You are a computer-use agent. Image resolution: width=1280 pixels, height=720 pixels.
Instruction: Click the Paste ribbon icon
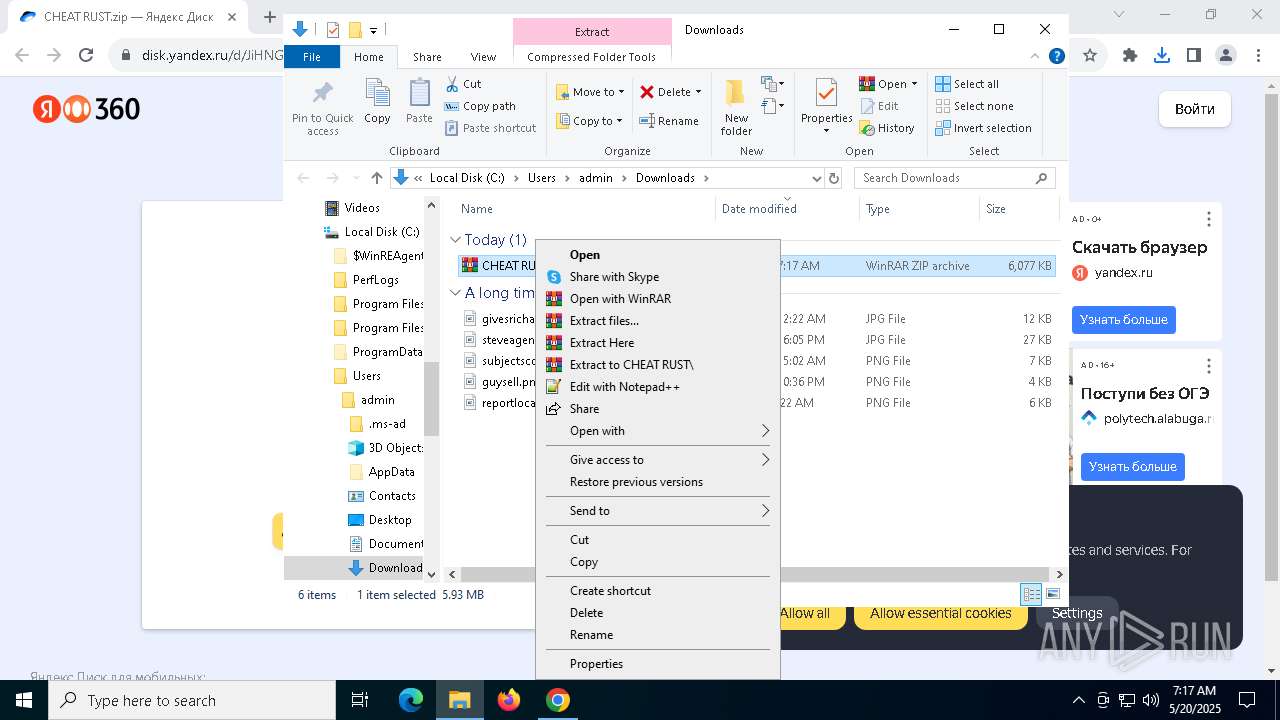point(419,94)
